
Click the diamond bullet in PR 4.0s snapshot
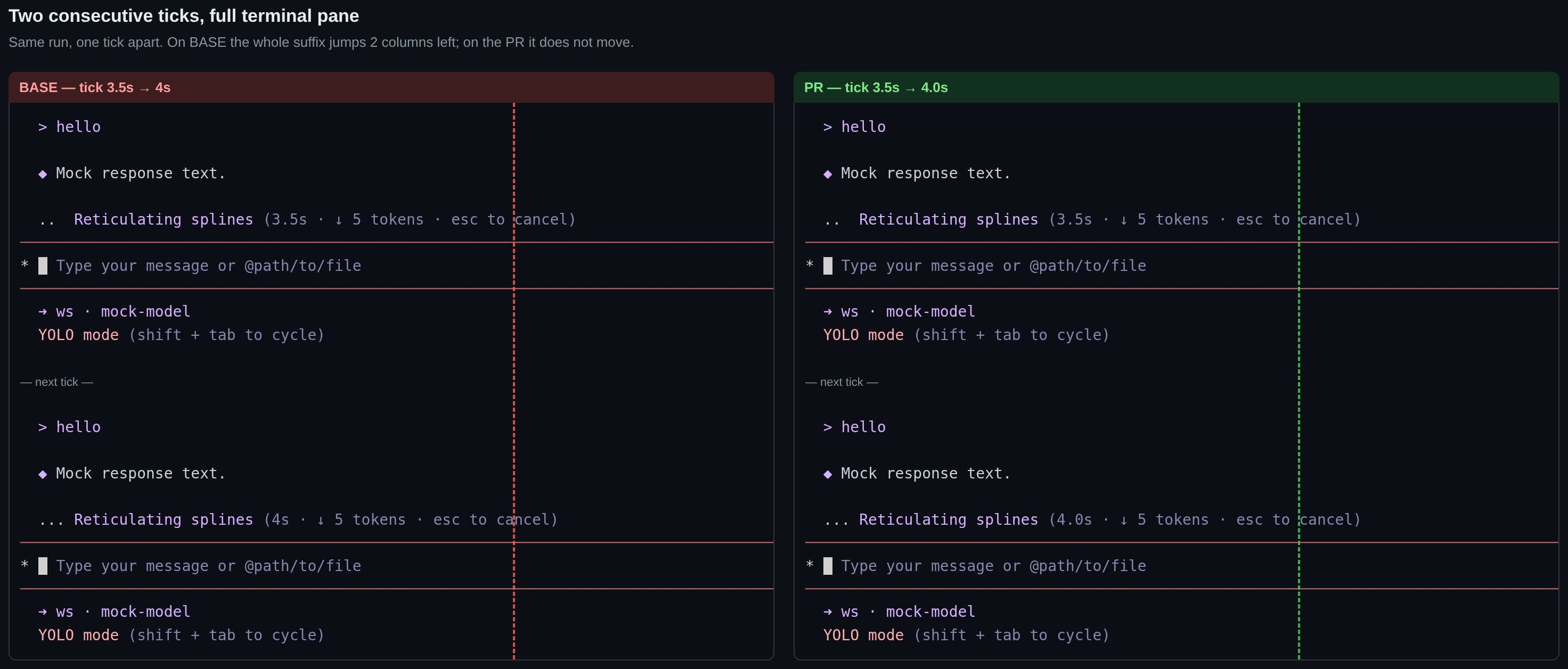(x=828, y=474)
